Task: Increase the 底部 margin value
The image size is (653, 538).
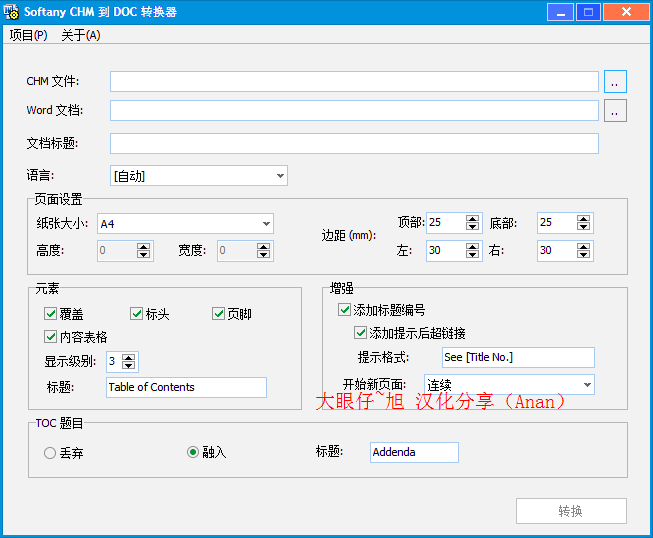Action: click(x=583, y=219)
